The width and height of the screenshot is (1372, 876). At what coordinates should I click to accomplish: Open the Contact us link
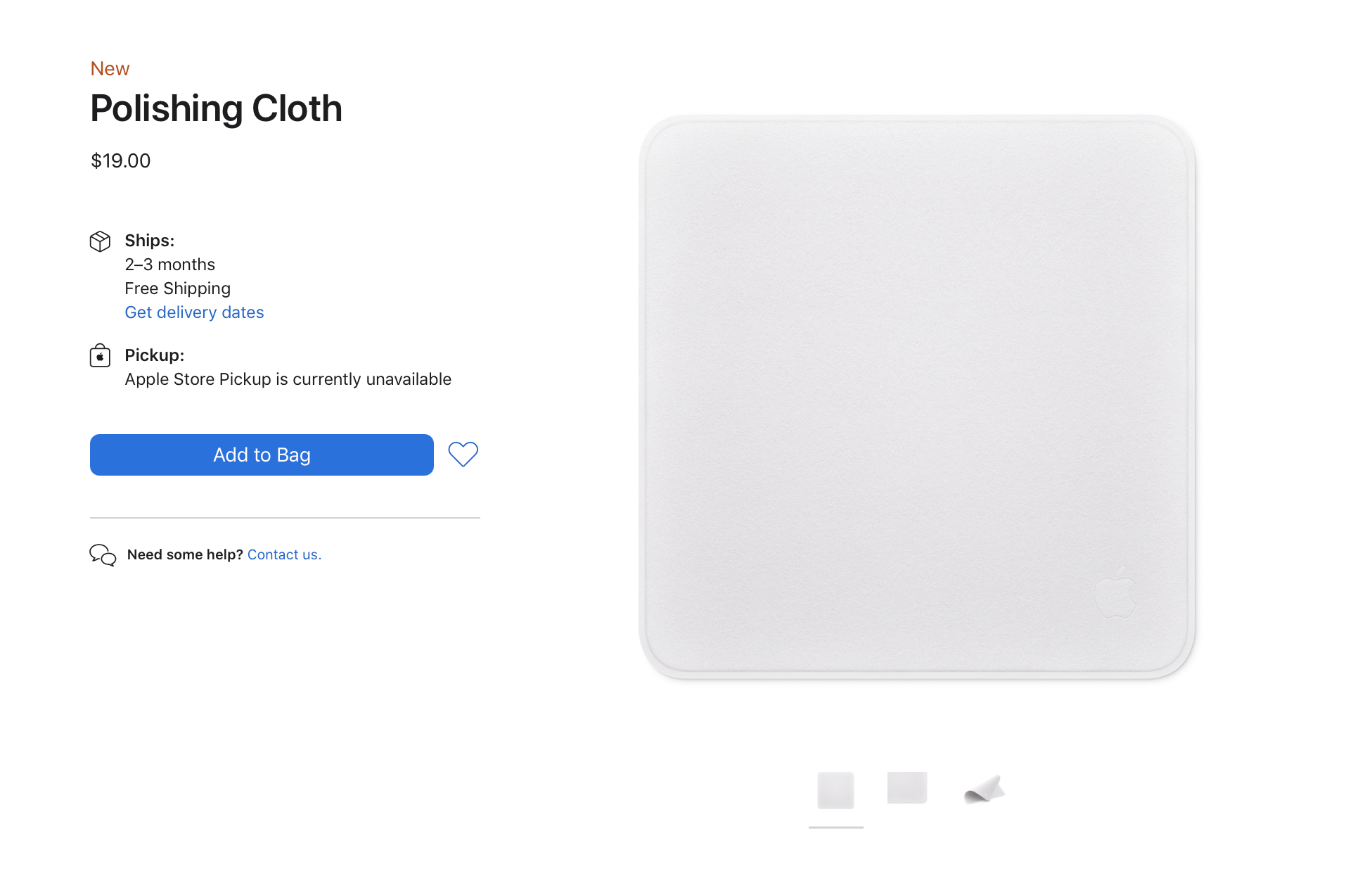click(284, 554)
